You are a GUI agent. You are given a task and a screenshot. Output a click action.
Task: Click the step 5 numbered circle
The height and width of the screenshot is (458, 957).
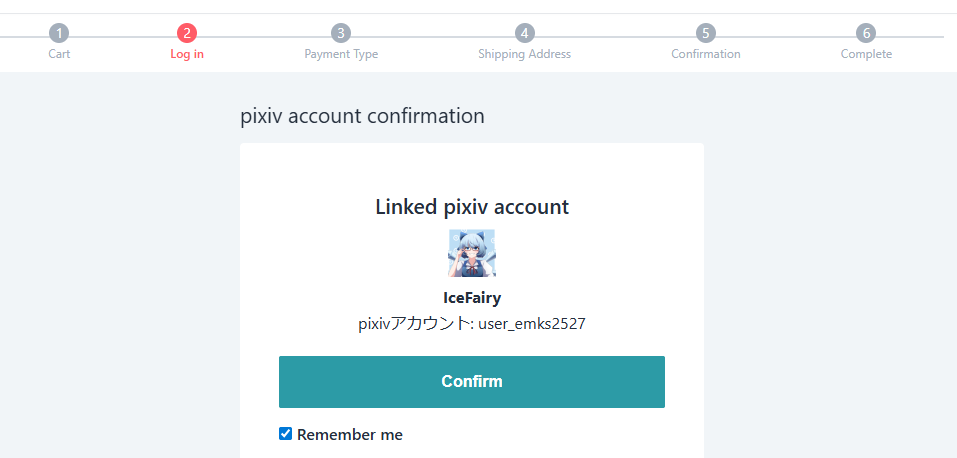tap(706, 33)
